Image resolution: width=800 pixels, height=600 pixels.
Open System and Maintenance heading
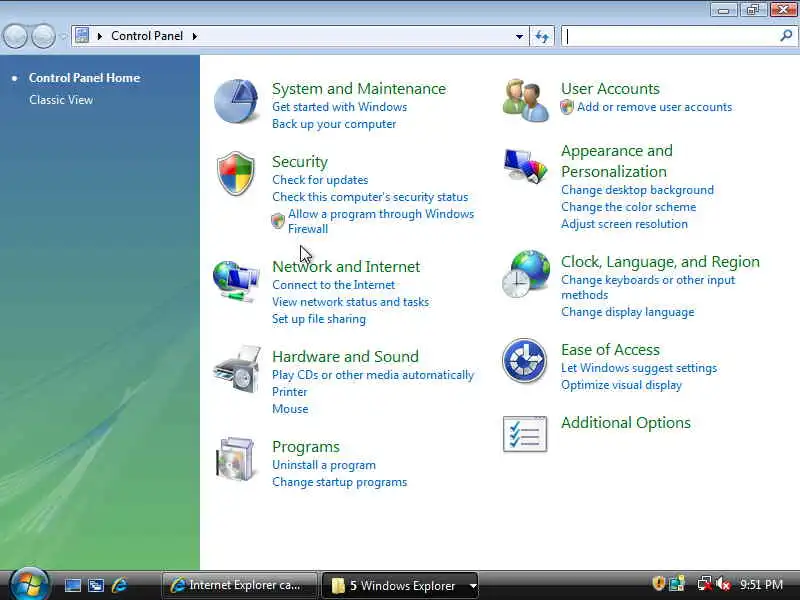click(359, 88)
